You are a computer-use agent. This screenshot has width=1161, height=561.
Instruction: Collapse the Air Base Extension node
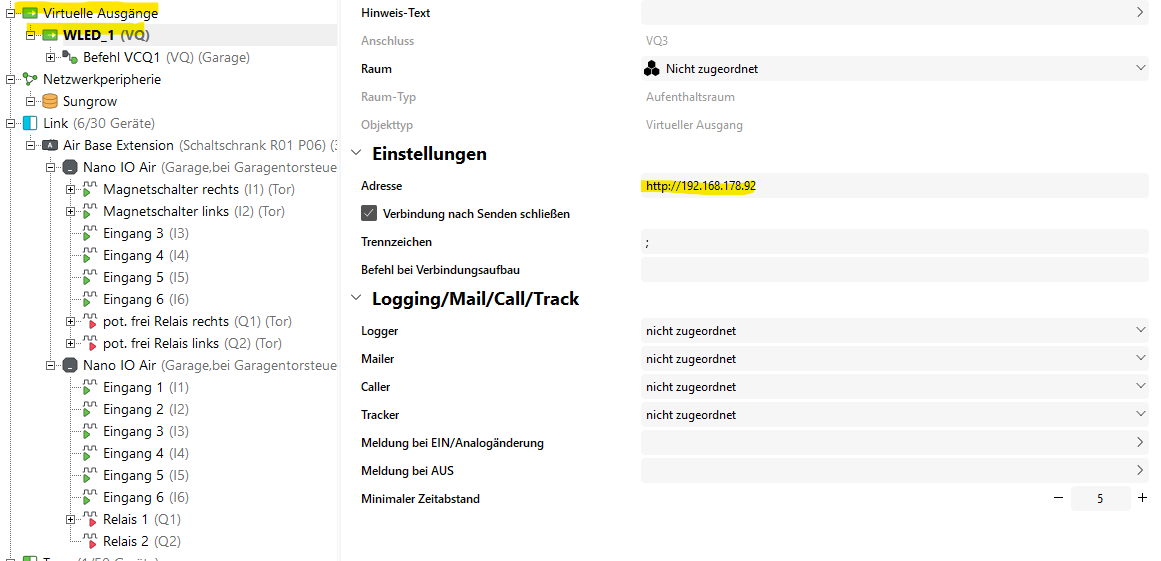pos(30,146)
